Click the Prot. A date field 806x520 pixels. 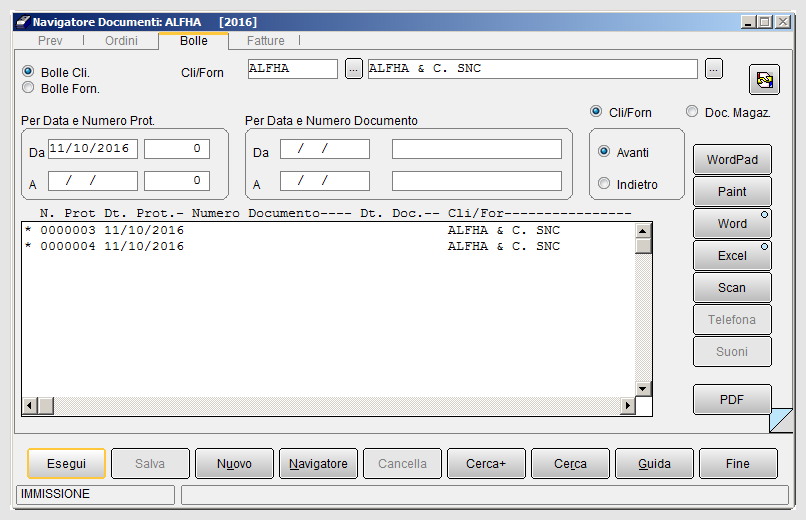click(93, 181)
